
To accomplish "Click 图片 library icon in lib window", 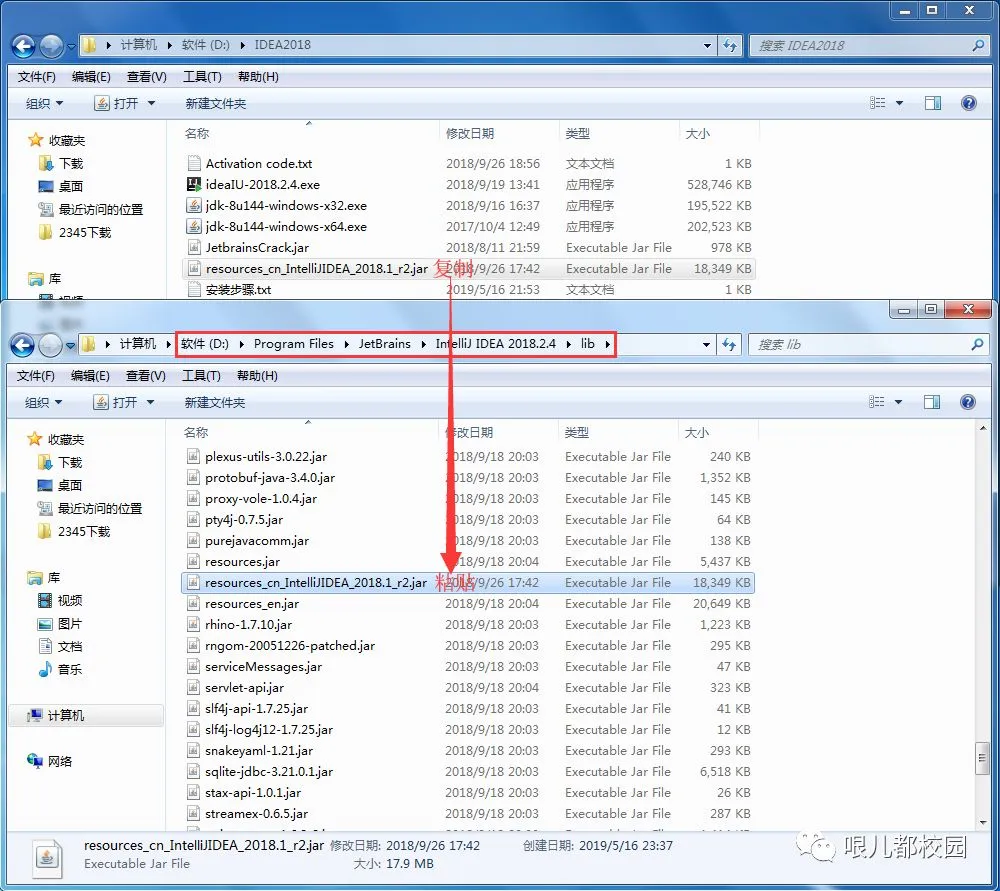I will click(x=45, y=624).
